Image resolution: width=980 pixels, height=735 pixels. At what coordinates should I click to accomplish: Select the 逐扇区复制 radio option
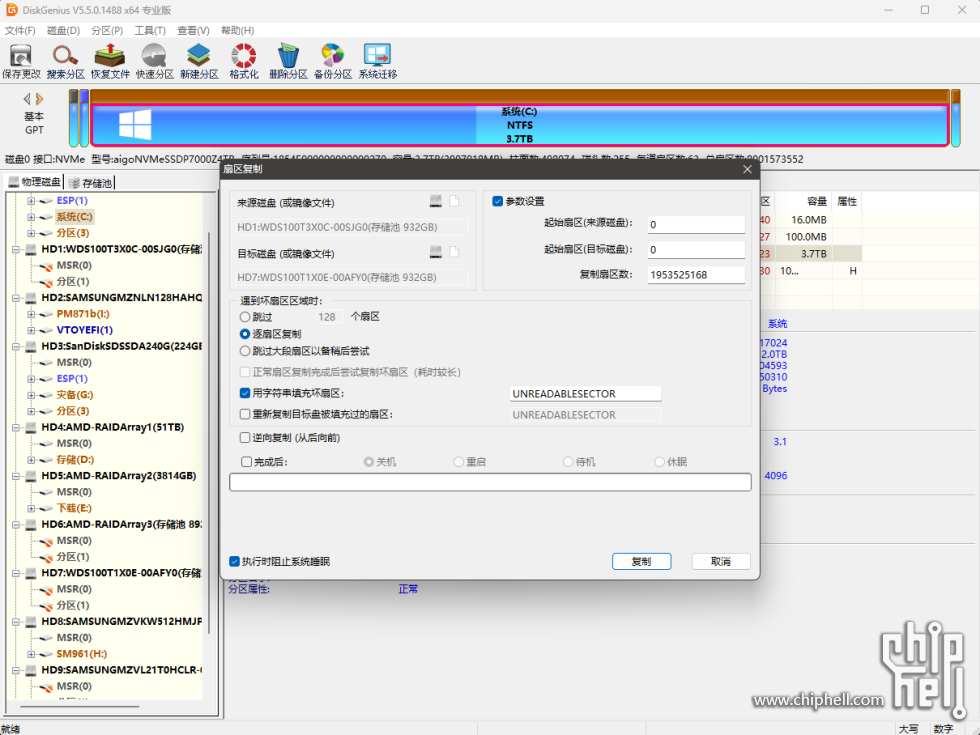click(x=245, y=334)
